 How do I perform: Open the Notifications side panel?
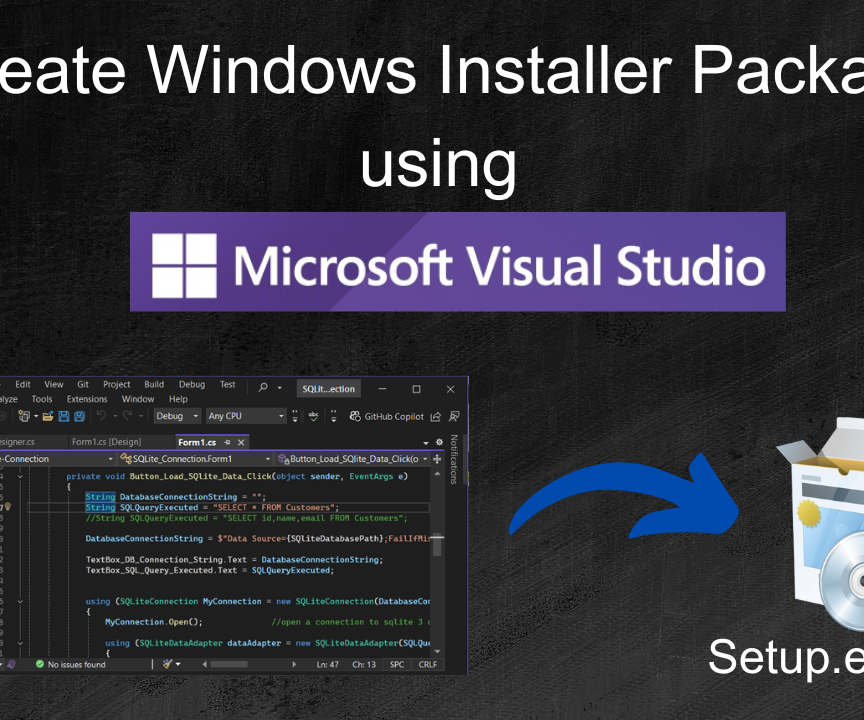453,459
